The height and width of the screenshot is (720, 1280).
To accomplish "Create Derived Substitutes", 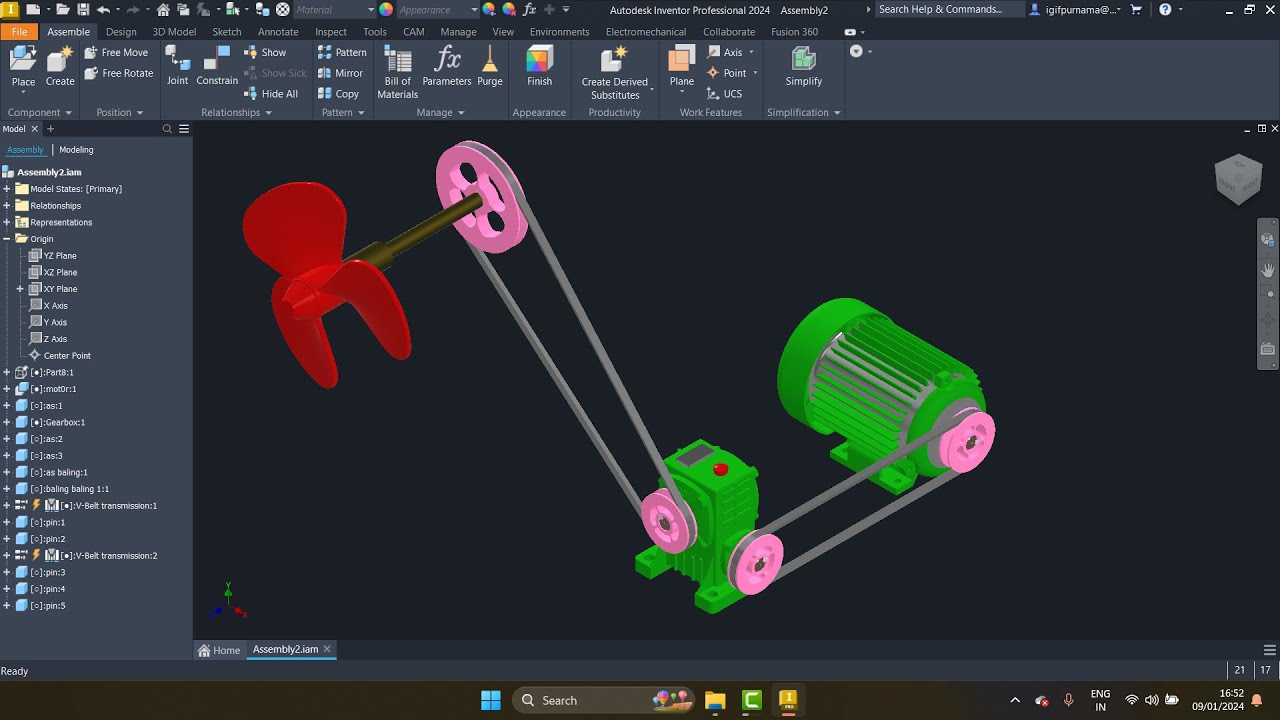I will tap(615, 72).
